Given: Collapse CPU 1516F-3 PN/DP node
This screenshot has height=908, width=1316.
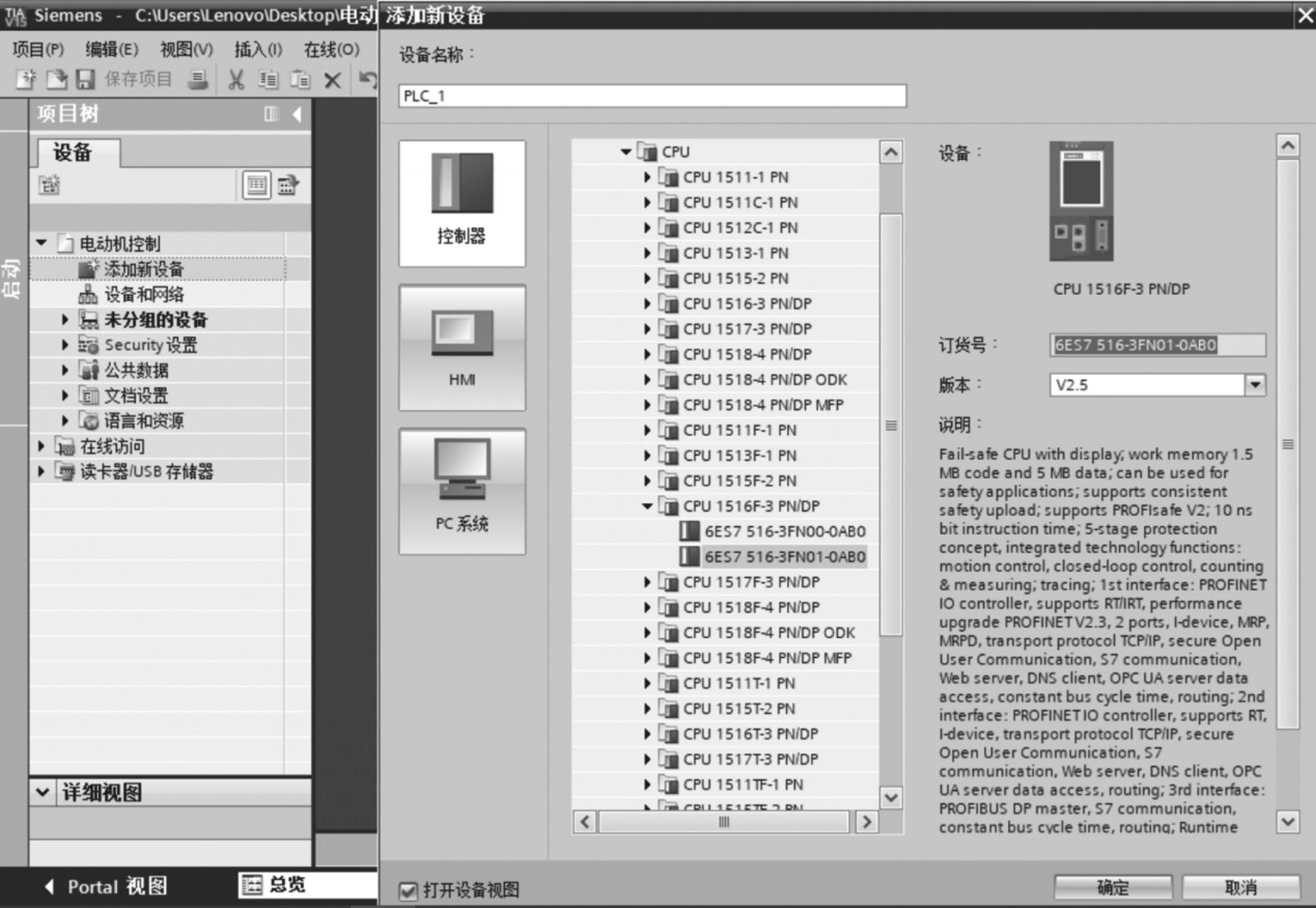Looking at the screenshot, I should (647, 506).
